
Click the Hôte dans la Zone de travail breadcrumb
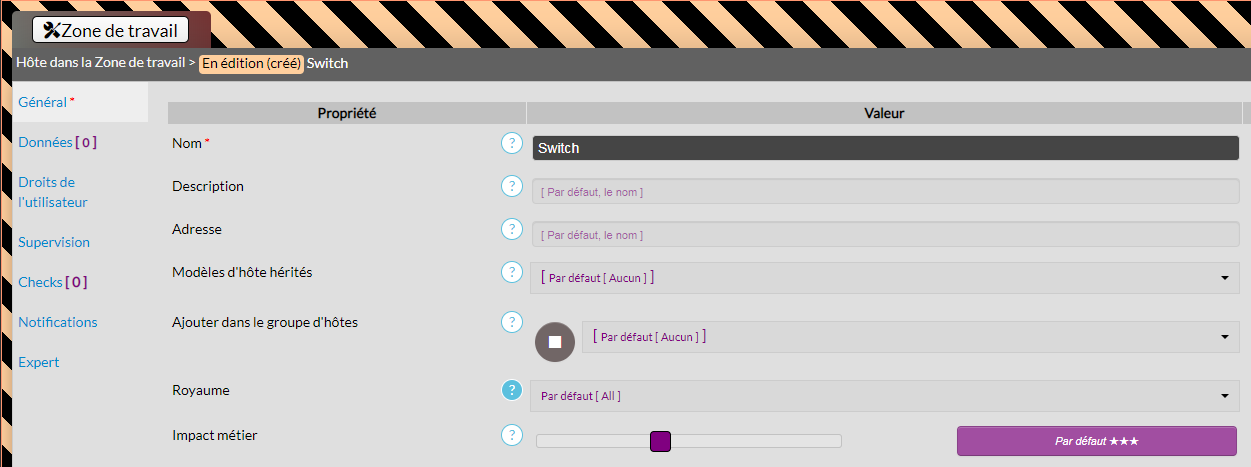tap(100, 63)
